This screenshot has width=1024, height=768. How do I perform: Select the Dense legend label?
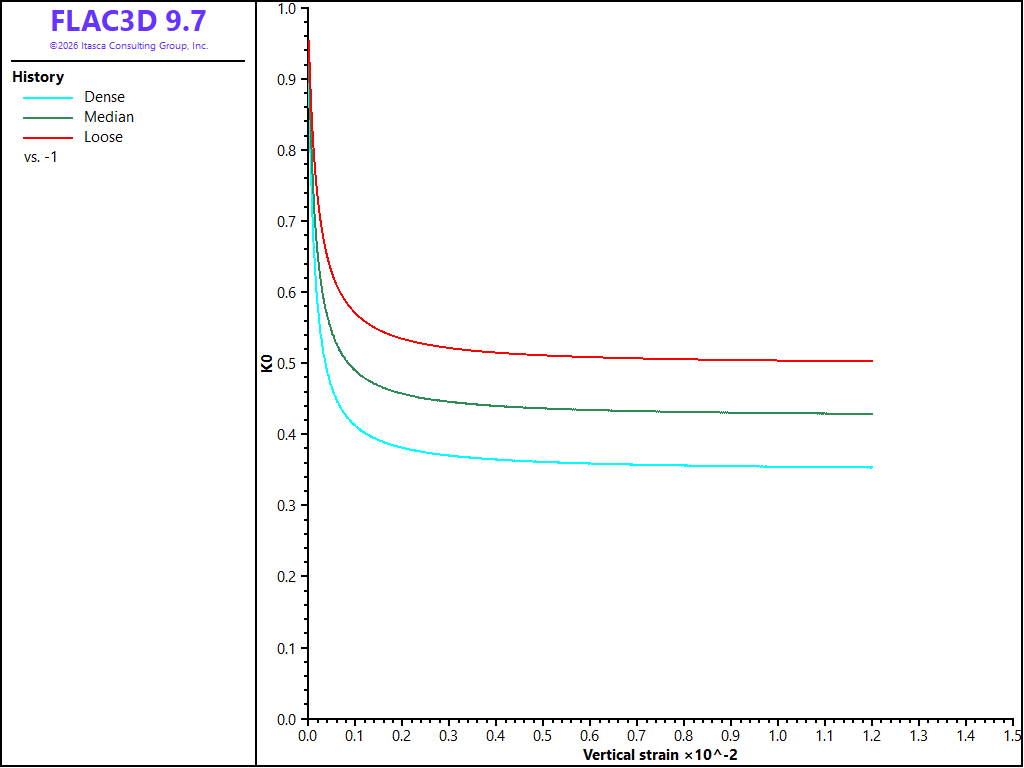[104, 97]
